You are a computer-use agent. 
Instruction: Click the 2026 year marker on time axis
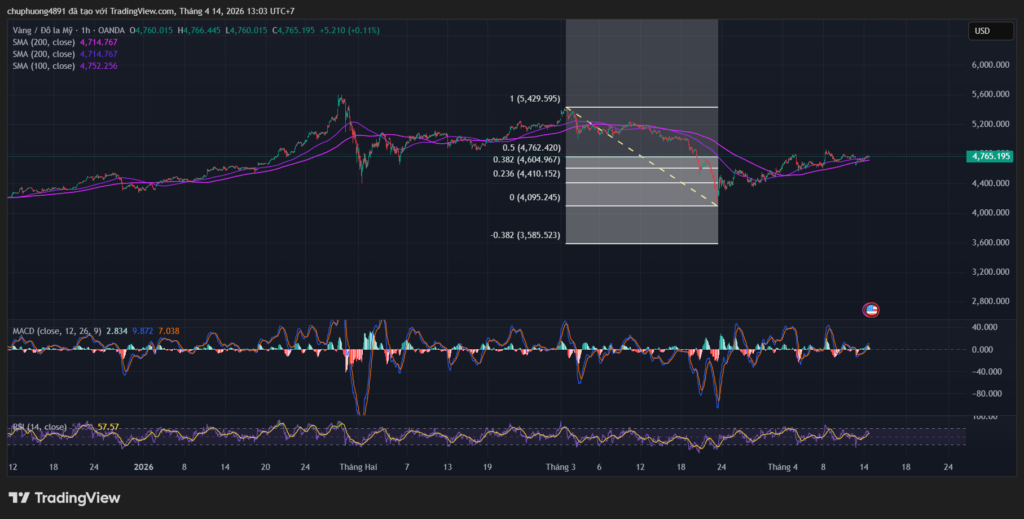[x=143, y=467]
